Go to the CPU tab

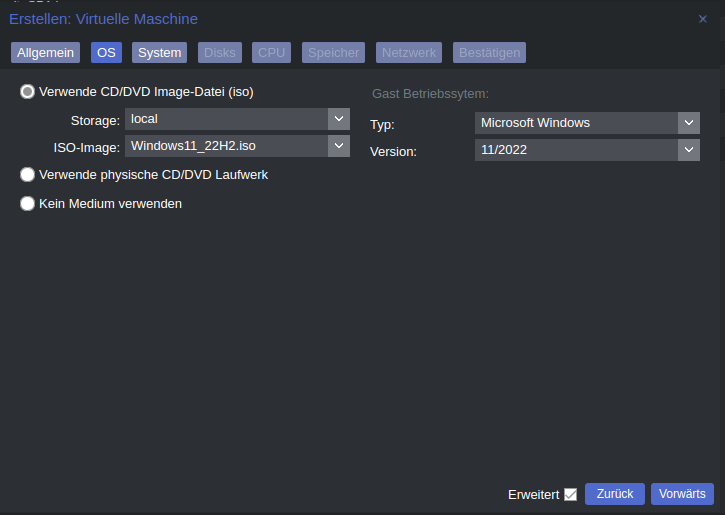[x=271, y=53]
